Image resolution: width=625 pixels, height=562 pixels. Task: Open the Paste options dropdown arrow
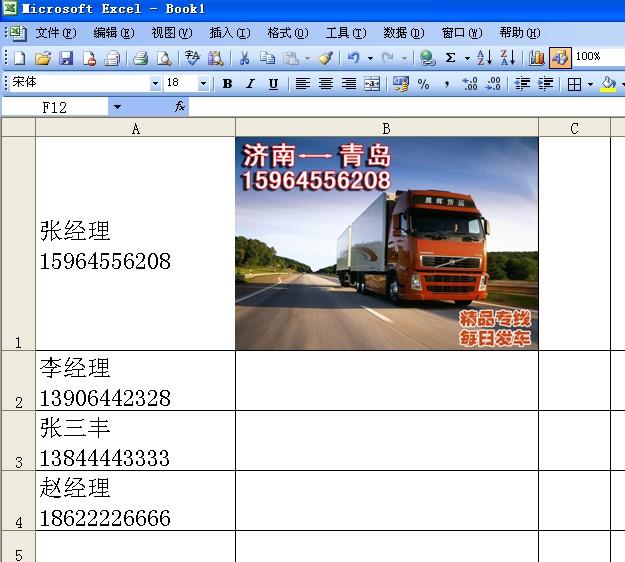tap(307, 59)
